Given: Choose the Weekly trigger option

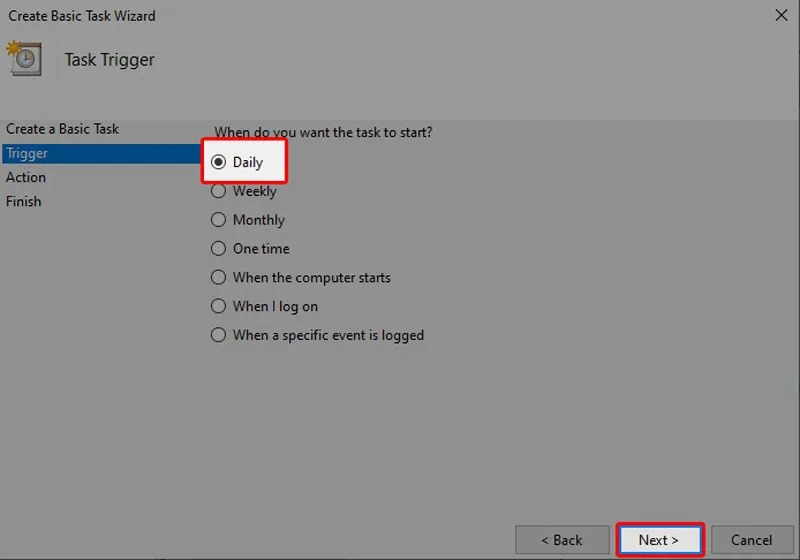Looking at the screenshot, I should [x=219, y=191].
